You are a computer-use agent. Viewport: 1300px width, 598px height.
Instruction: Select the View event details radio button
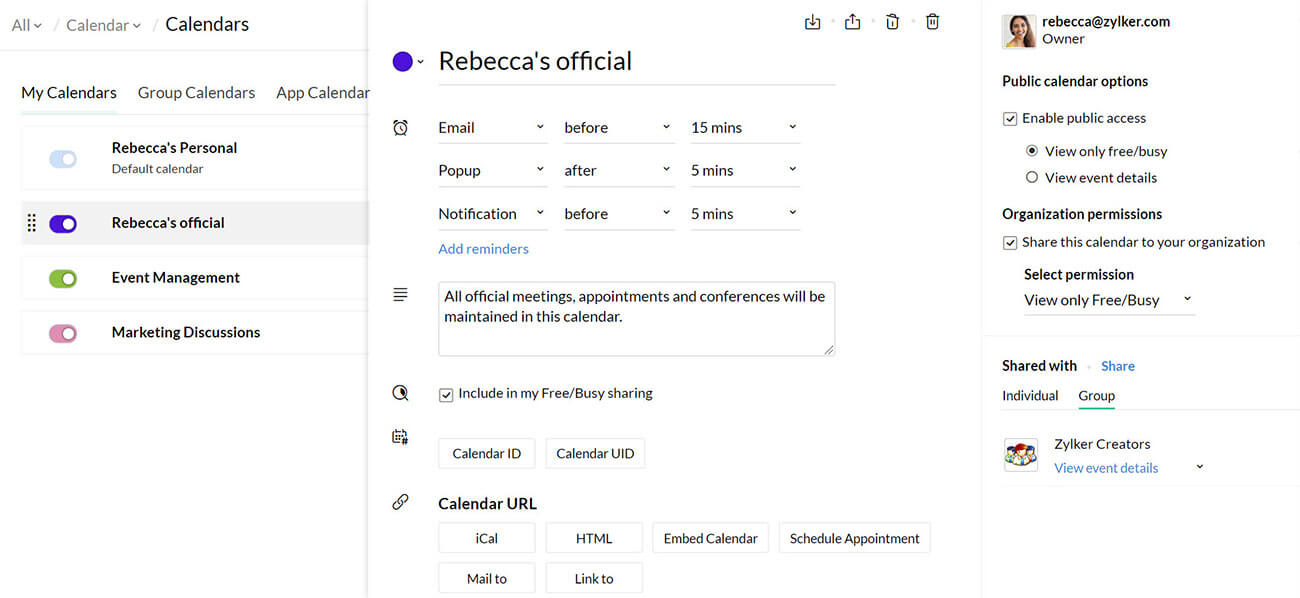pos(1032,178)
